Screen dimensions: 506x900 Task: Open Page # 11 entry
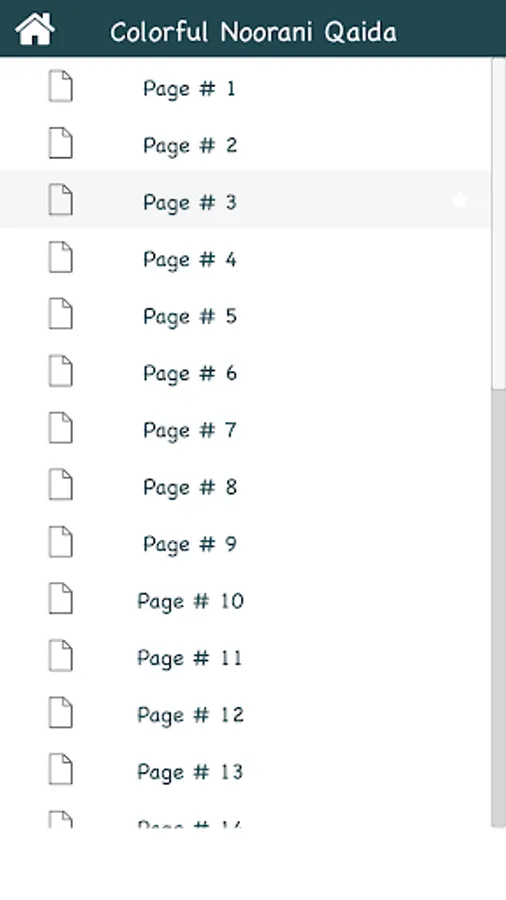coord(246,655)
